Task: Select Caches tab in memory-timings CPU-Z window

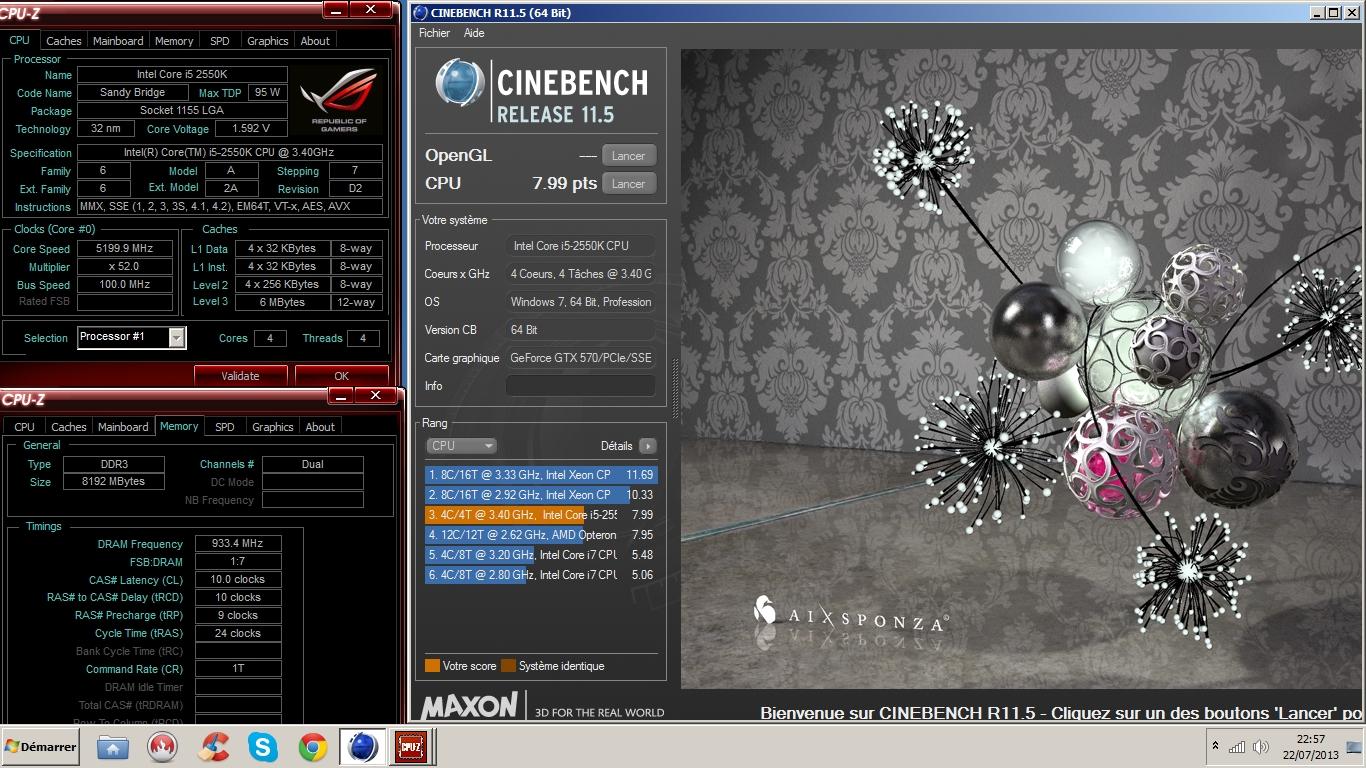Action: click(x=69, y=427)
